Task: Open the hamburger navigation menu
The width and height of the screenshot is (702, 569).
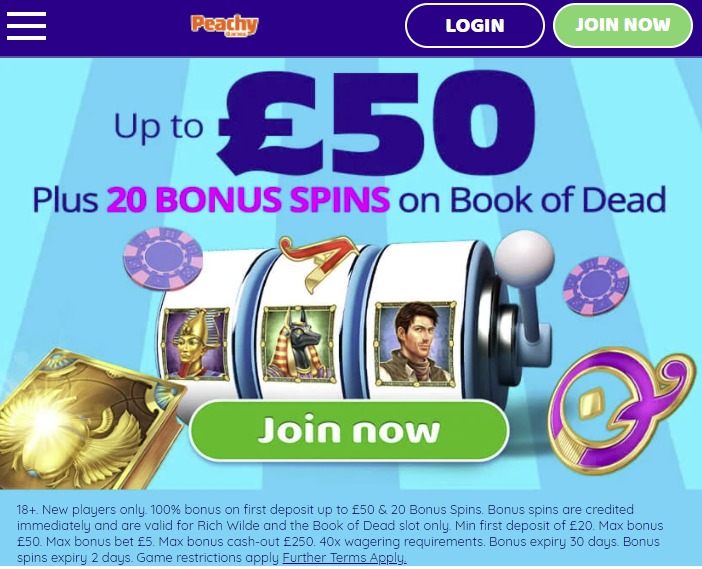Action: 26,26
